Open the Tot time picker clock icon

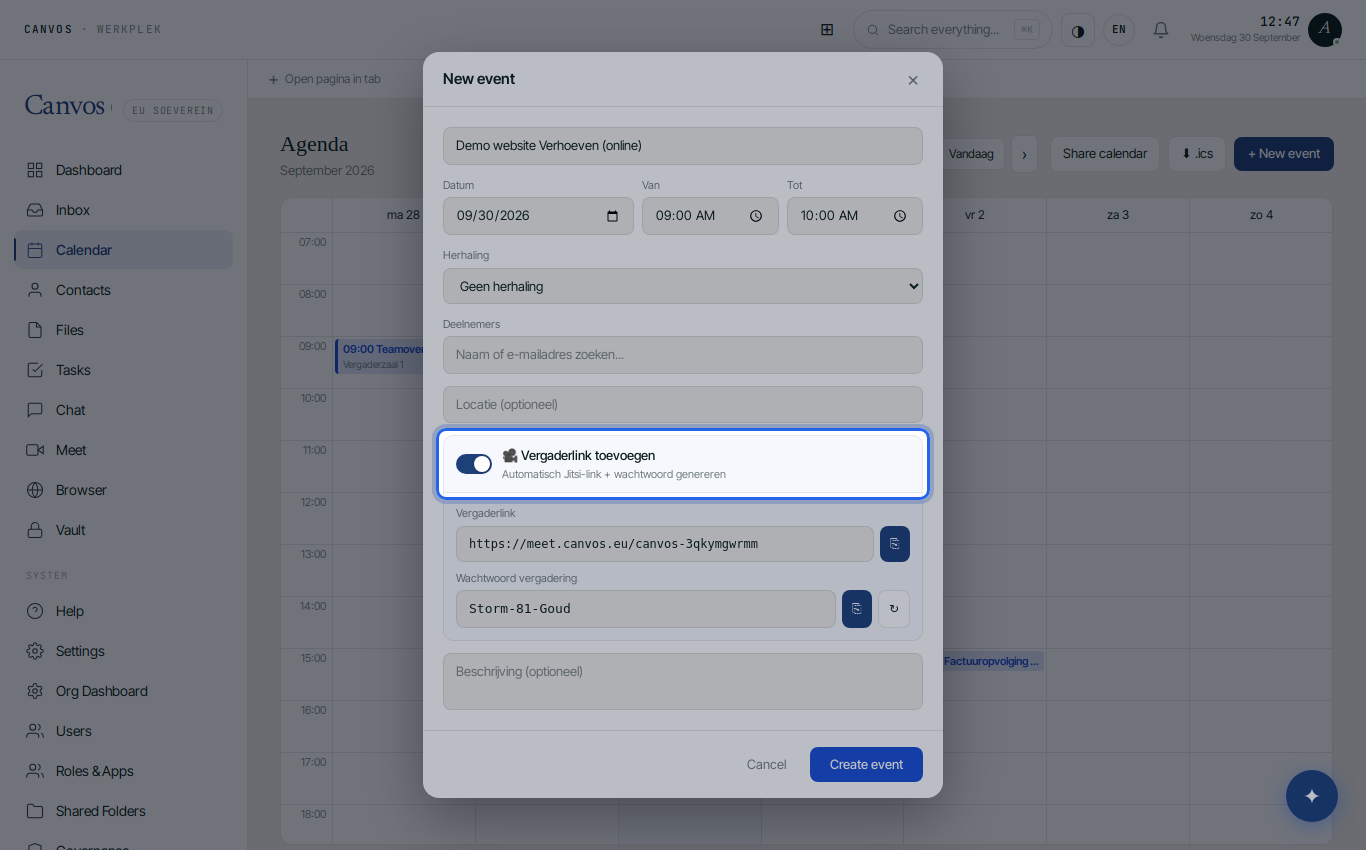pyautogui.click(x=900, y=216)
